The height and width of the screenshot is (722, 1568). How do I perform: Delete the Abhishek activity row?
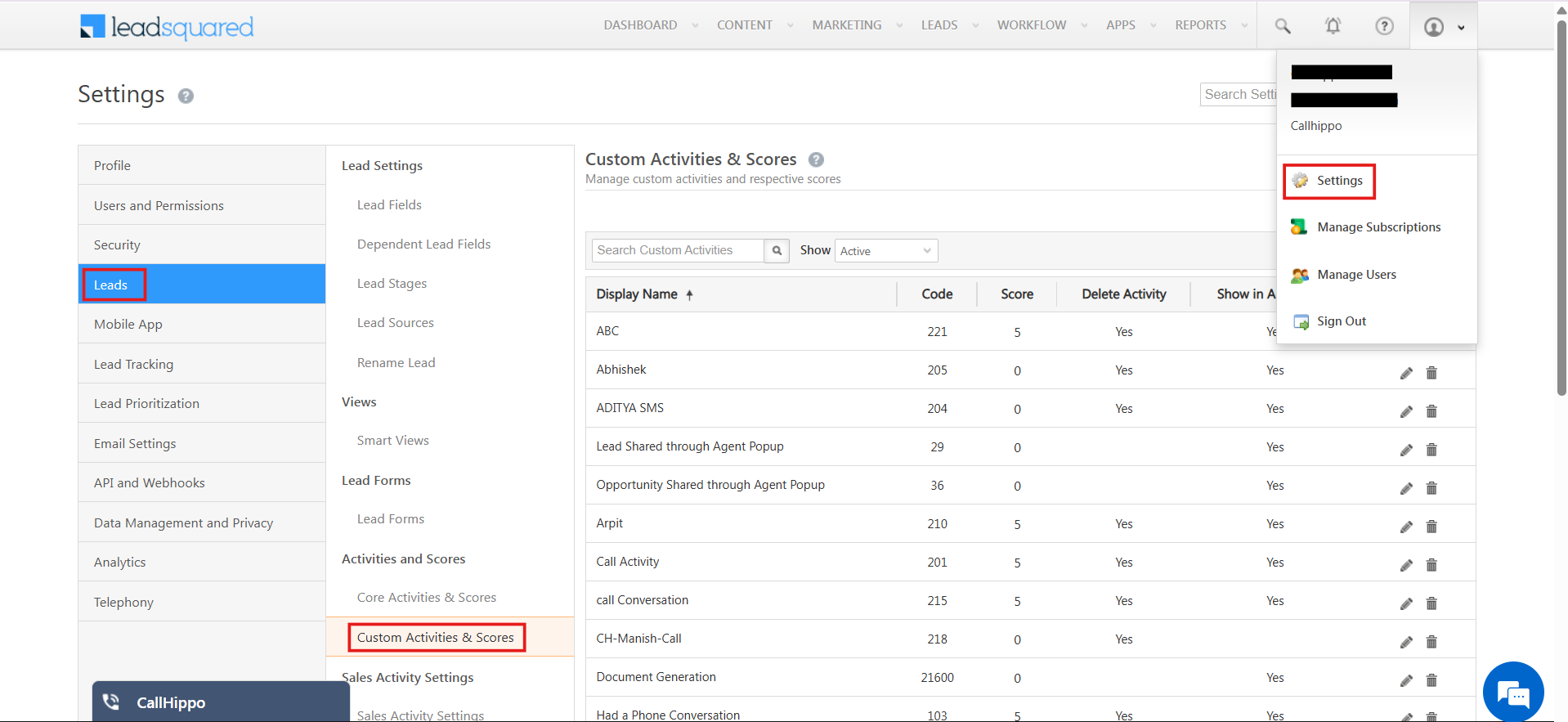(1431, 373)
